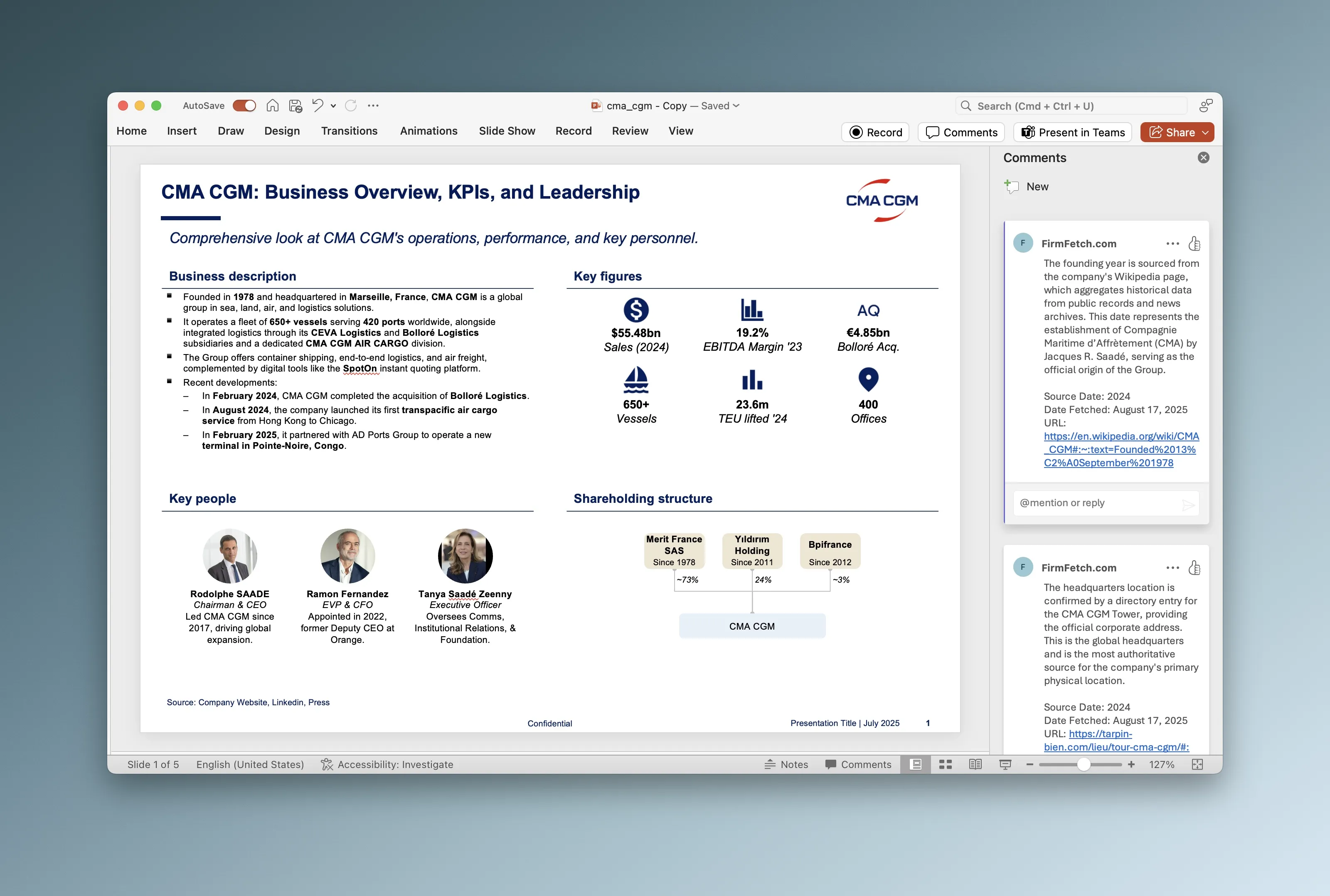Screen dimensions: 1330x896
Task: Open the Draw ribbon tab
Action: click(231, 131)
